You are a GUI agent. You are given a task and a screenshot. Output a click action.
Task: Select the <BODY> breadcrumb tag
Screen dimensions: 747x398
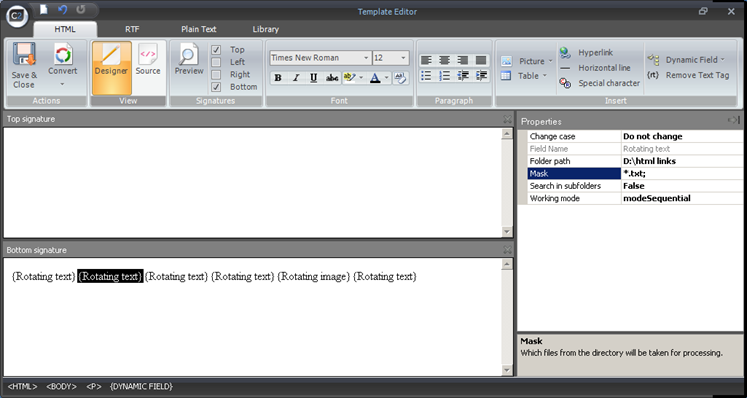(61, 387)
